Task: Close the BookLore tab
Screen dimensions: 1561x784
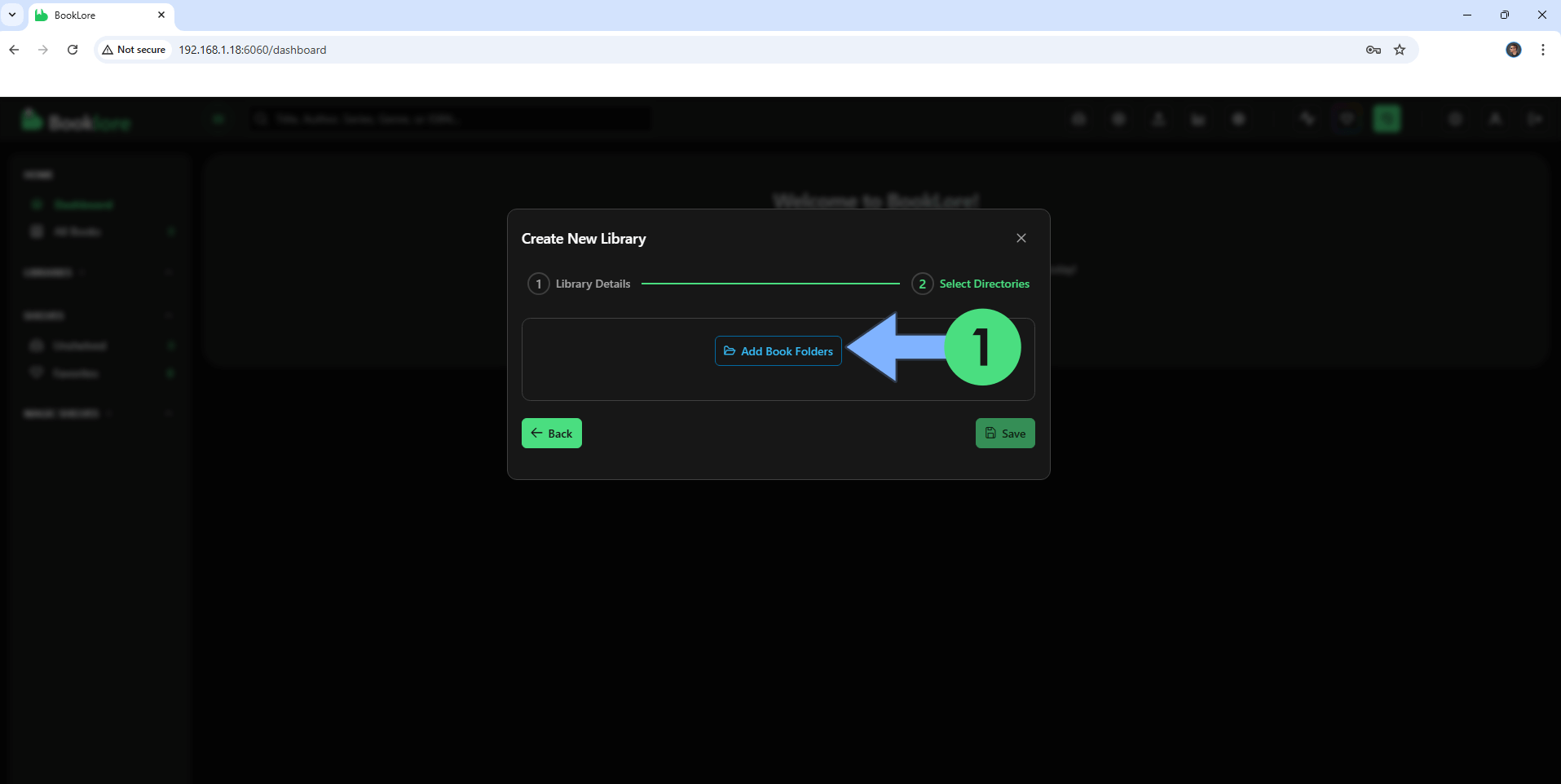Action: click(161, 15)
